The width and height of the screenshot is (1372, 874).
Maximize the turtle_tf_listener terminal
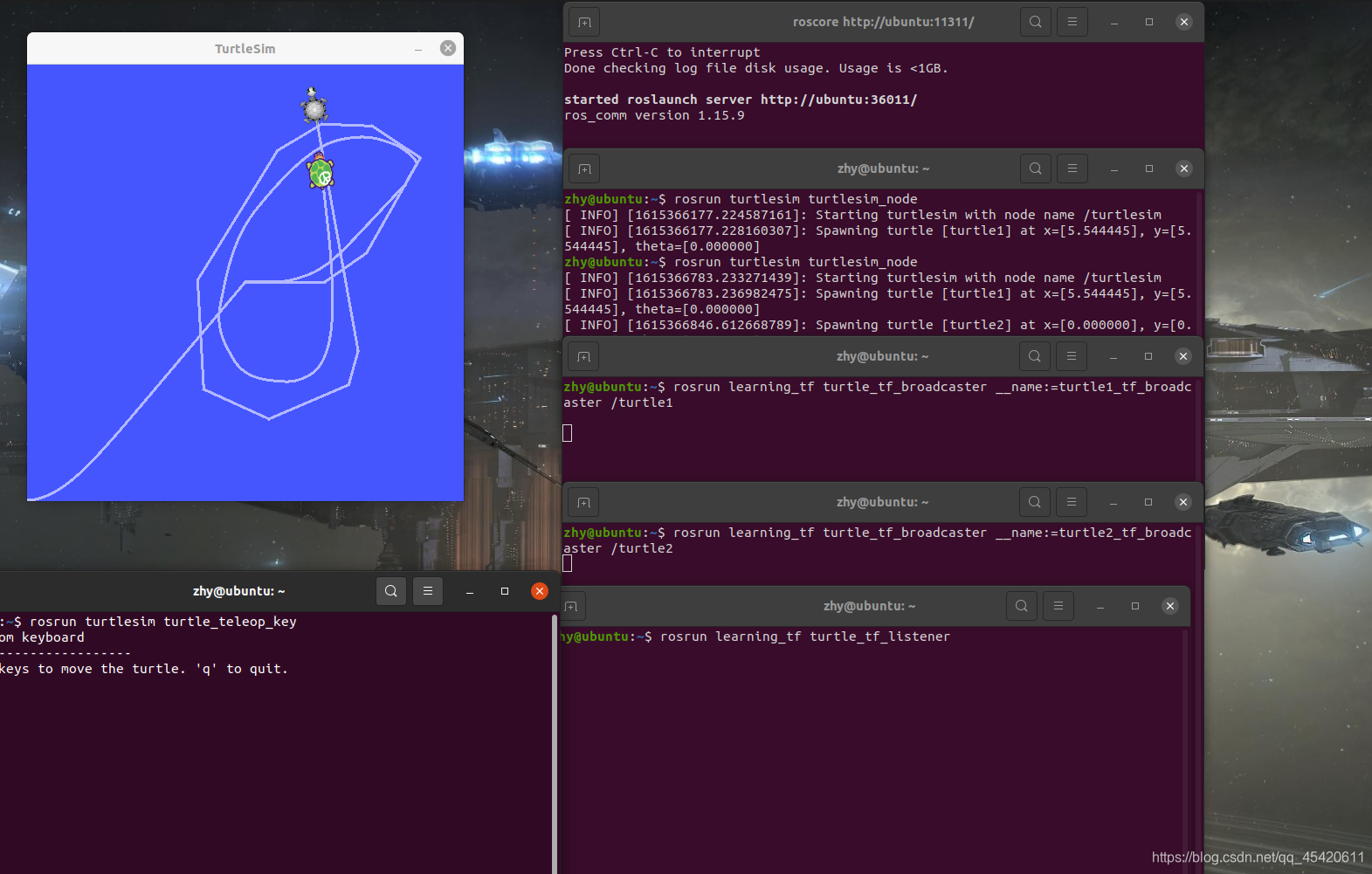(x=1135, y=606)
